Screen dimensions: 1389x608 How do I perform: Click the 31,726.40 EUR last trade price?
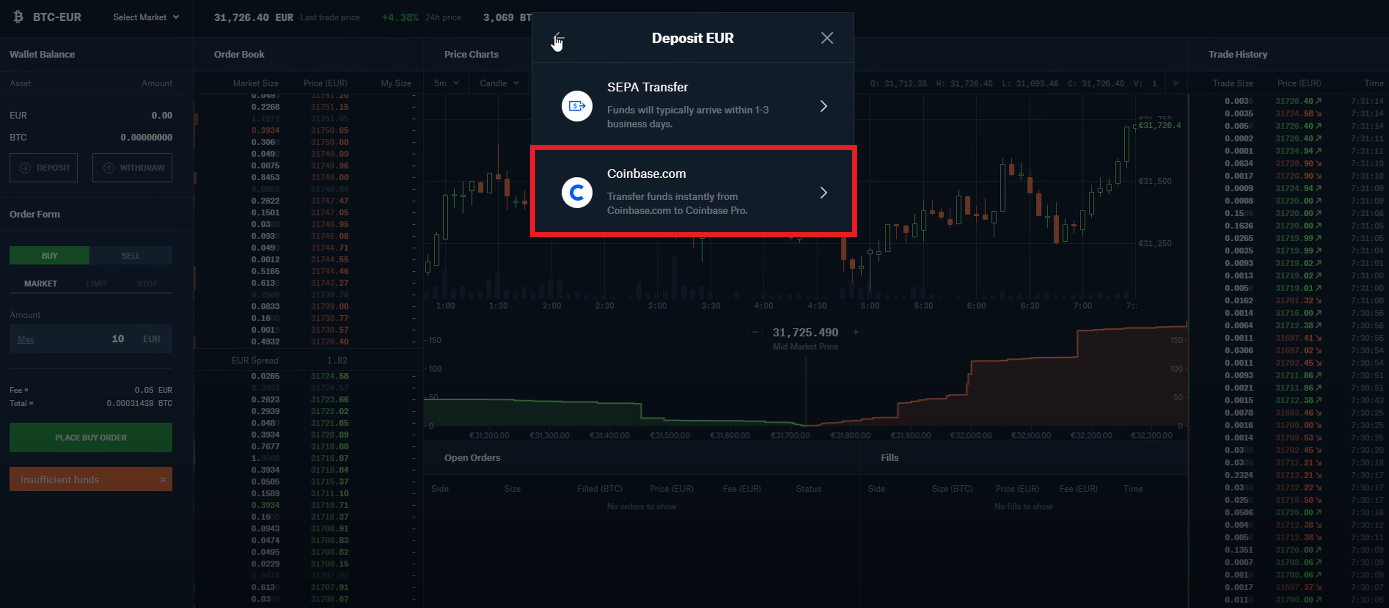point(254,17)
